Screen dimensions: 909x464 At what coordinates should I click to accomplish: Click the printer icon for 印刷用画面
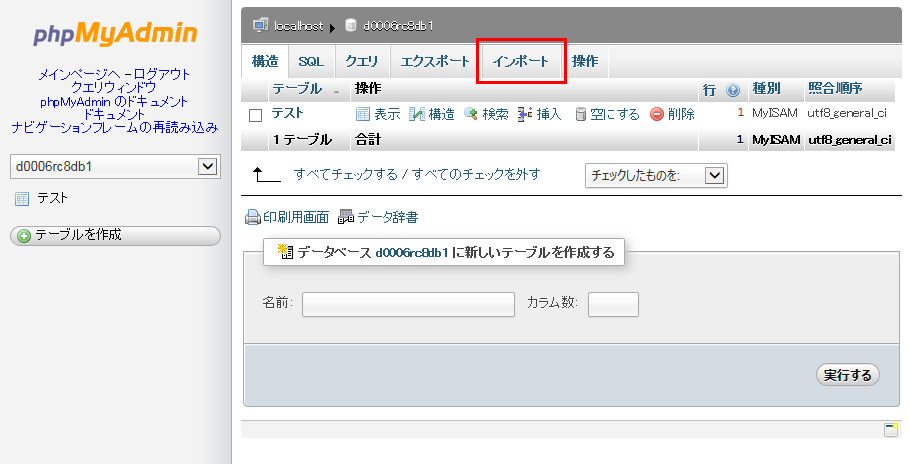[253, 218]
